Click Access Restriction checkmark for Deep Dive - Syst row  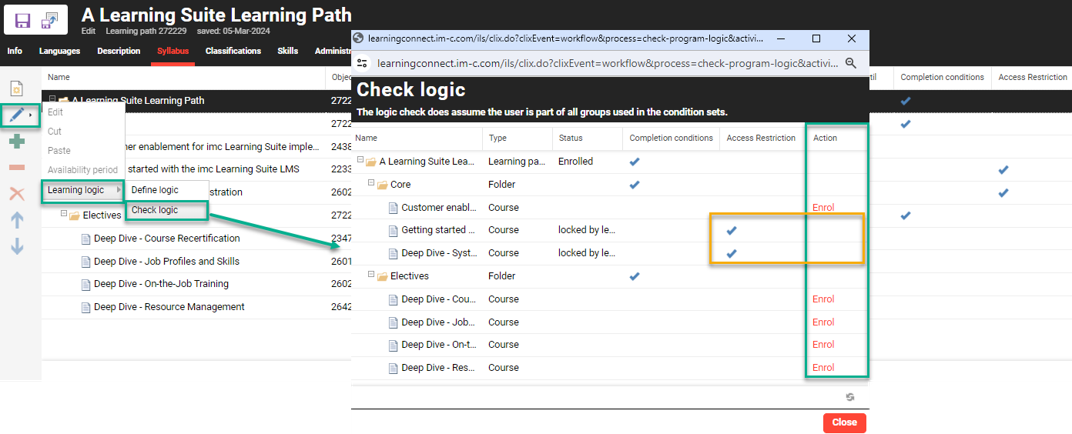732,254
